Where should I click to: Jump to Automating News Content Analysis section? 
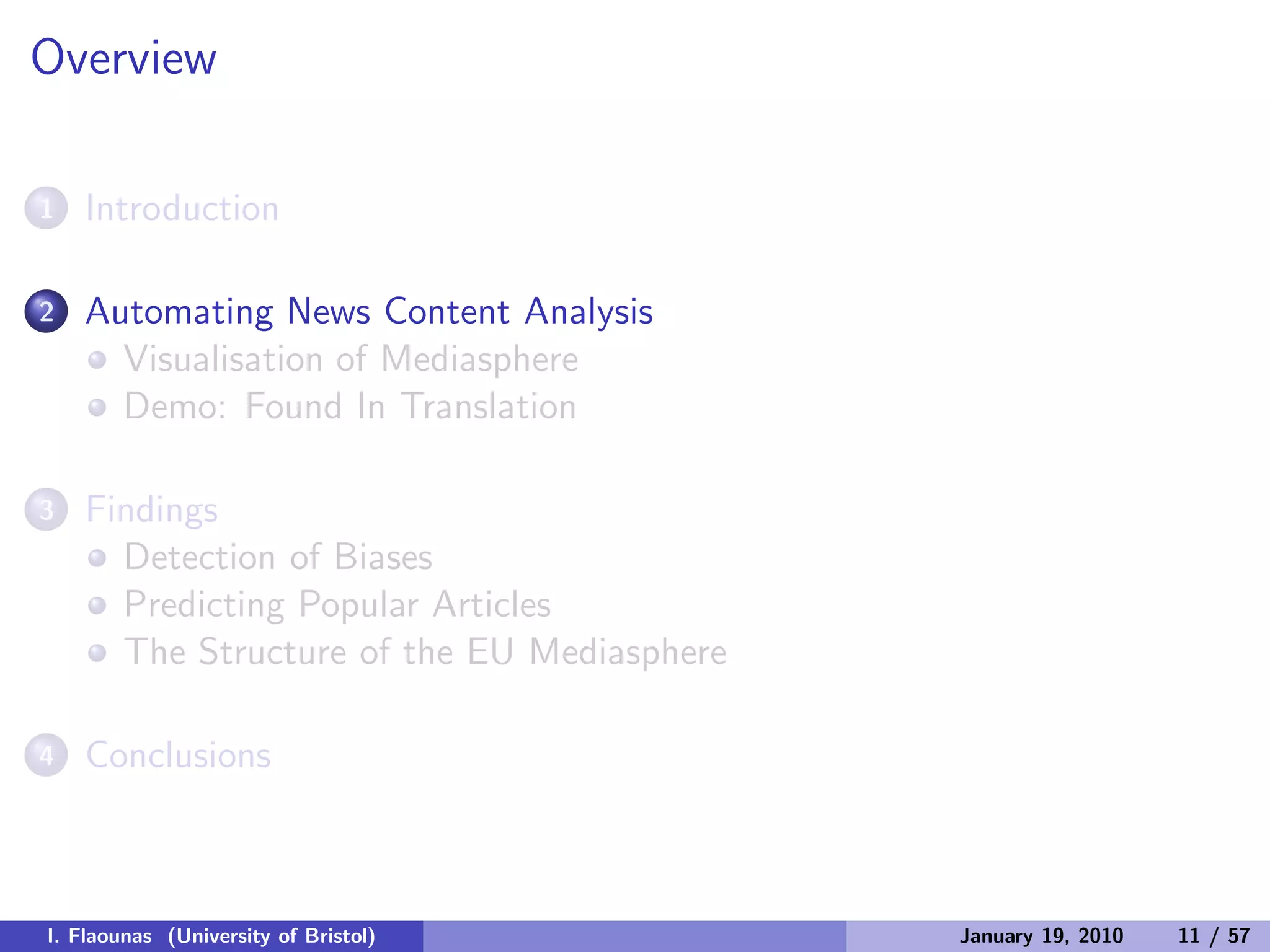pyautogui.click(x=370, y=312)
